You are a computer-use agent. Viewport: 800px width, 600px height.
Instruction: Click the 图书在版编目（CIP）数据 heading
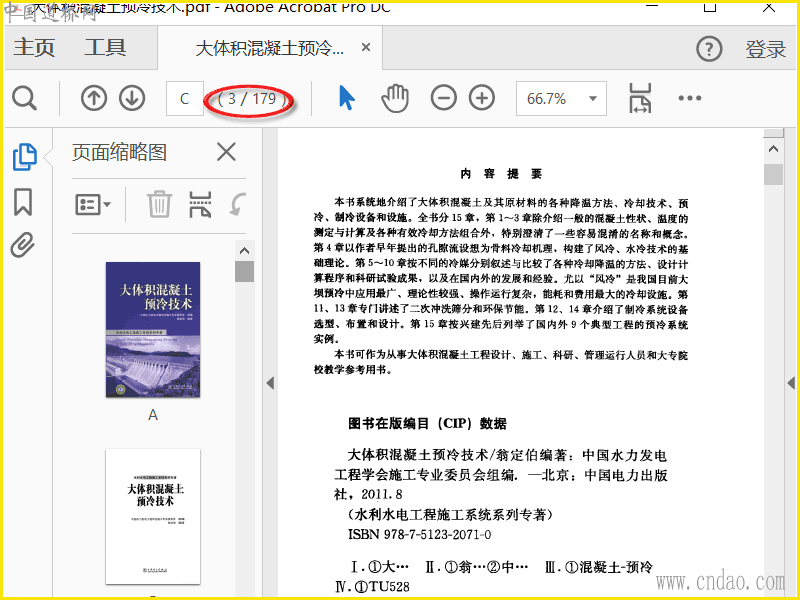[428, 423]
